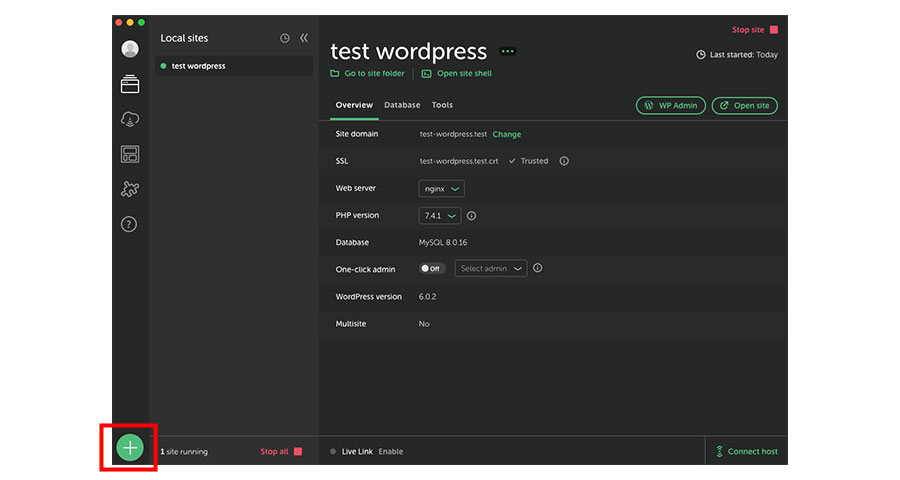Screen dimensions: 900x480
Task: Open the user avatar account icon
Action: [x=130, y=49]
